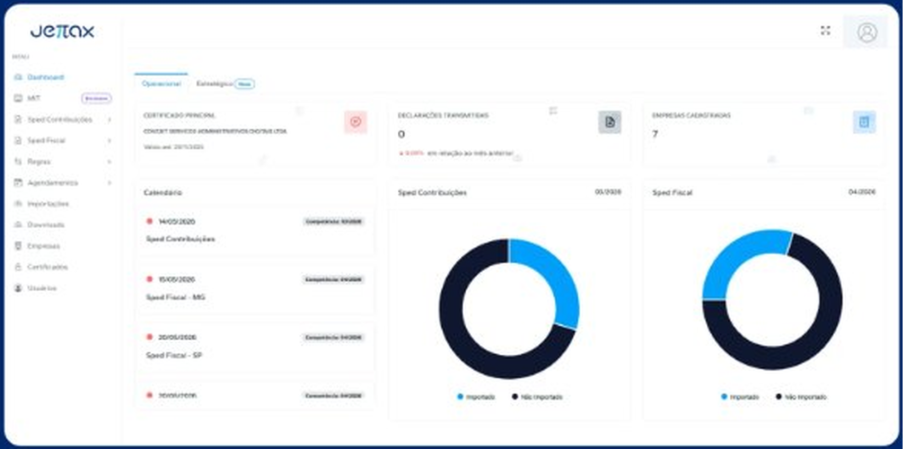Expand the Regras submenu chevron
The image size is (903, 450).
(x=109, y=162)
